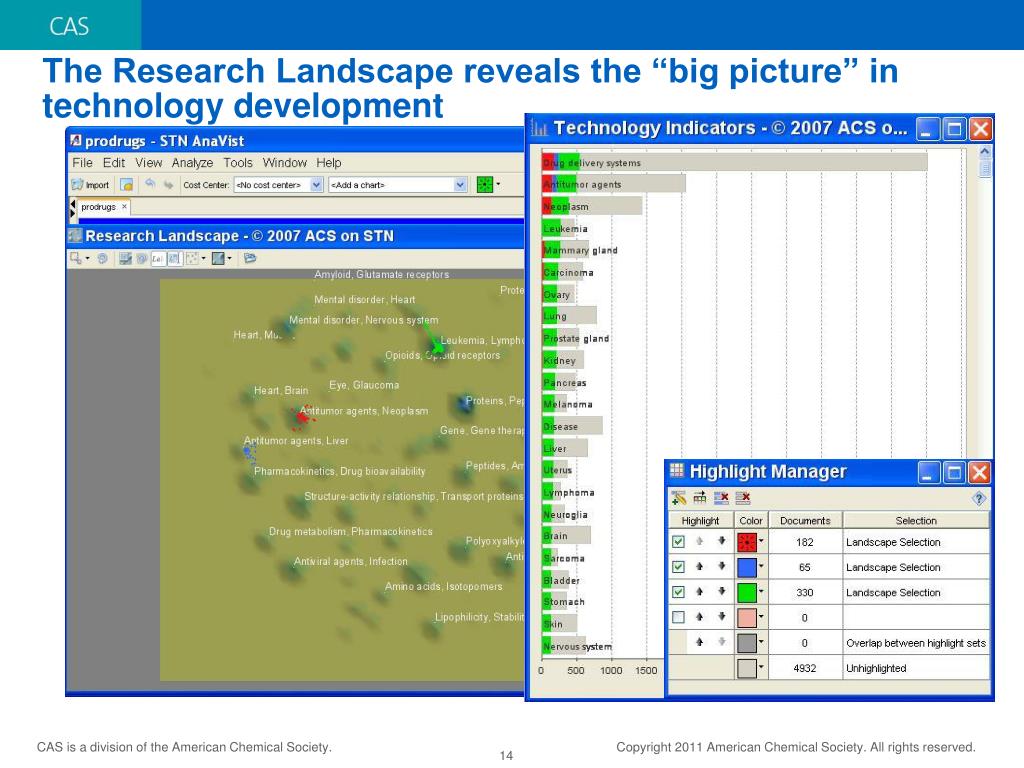1024x768 pixels.
Task: Open the Tools menu
Action: click(238, 163)
